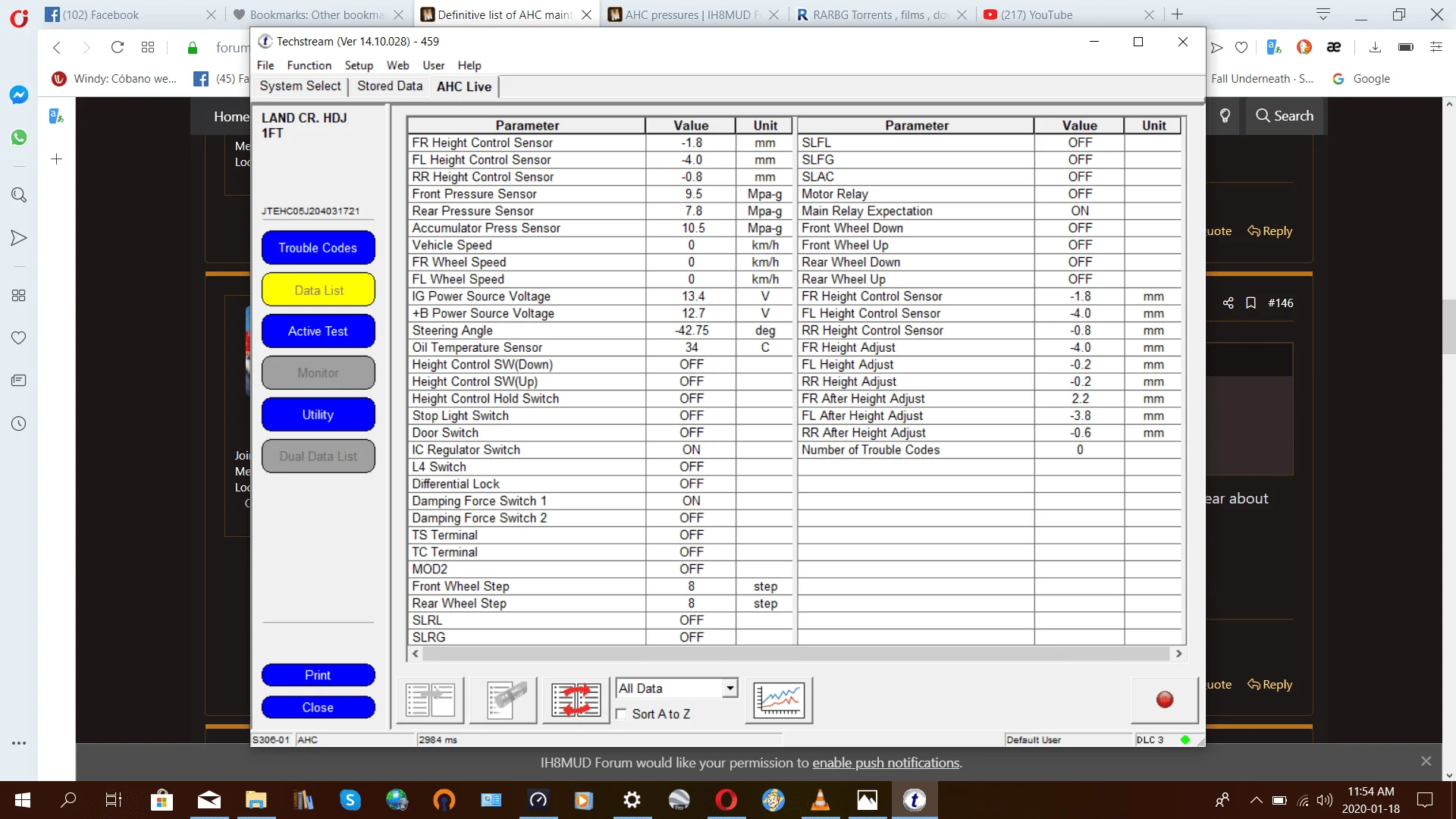
Task: Switch to the System Select tab
Action: [300, 86]
